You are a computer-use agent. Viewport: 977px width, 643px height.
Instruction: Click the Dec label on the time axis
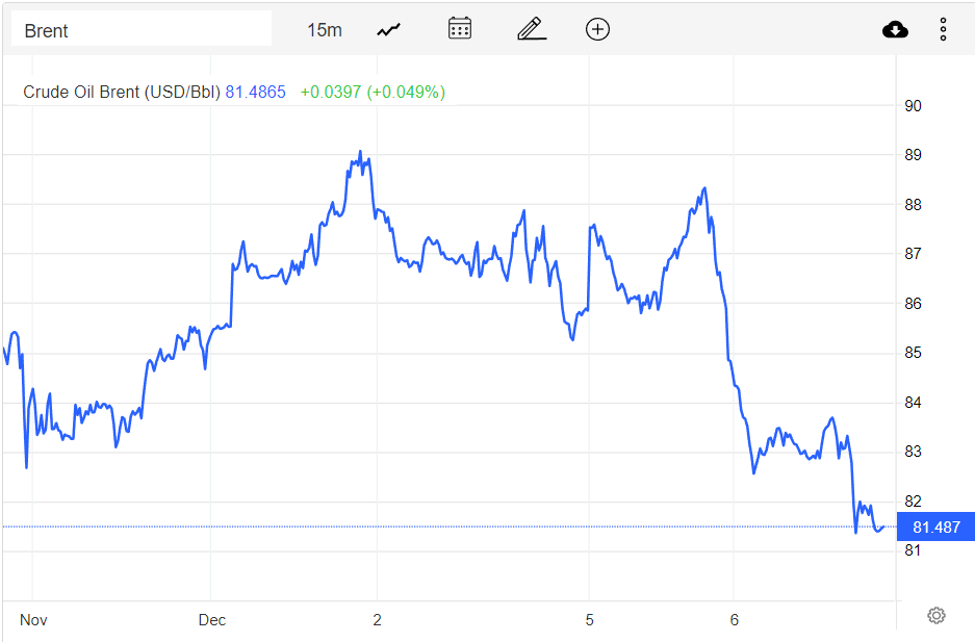point(212,620)
